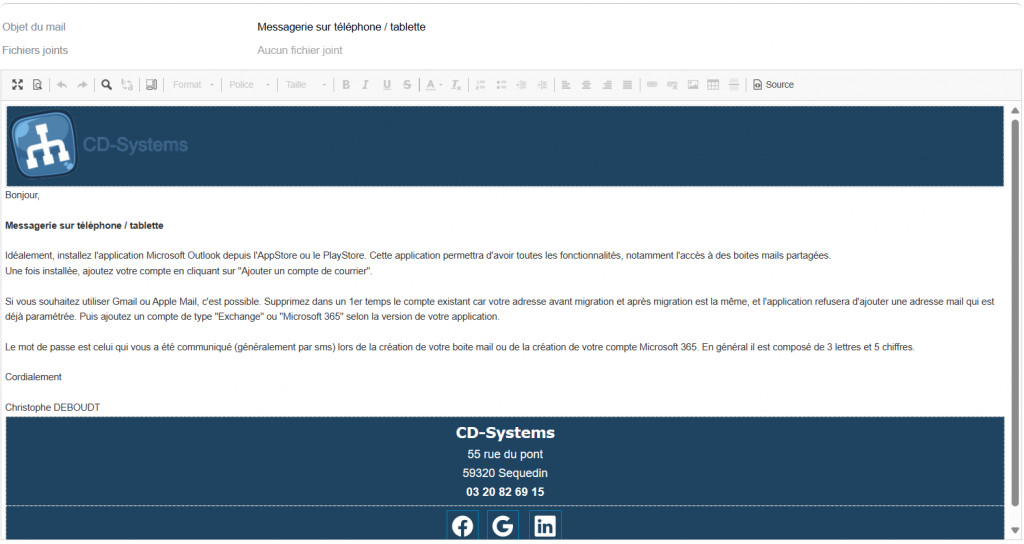Click the '59320 Sequedin' footer text

pyautogui.click(x=505, y=473)
